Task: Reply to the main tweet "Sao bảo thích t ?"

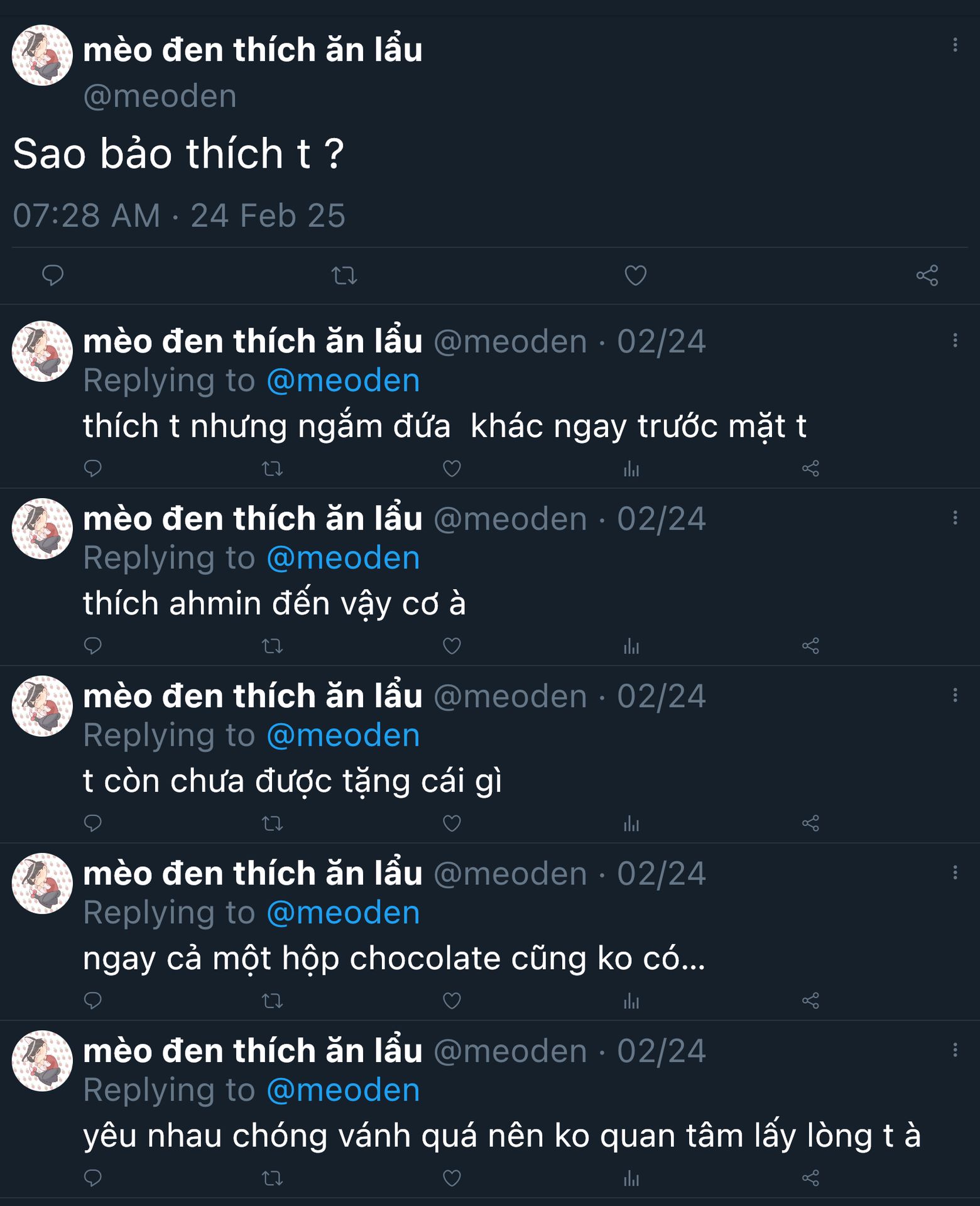Action: click(x=53, y=275)
